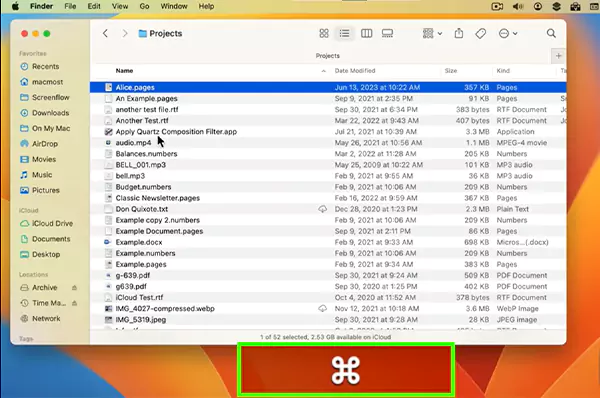Sort by the Kind column header
This screenshot has height=398, width=600.
503,71
